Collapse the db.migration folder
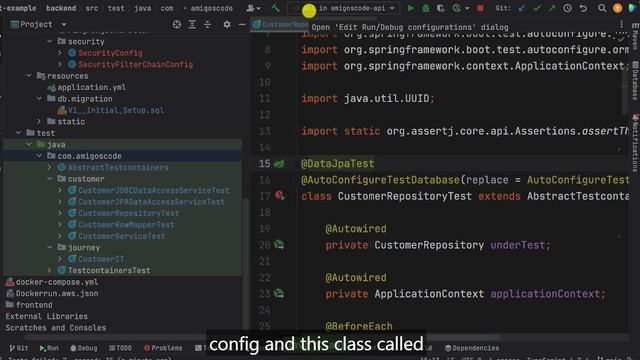Screen dimensions: 640x360 [x=39, y=98]
